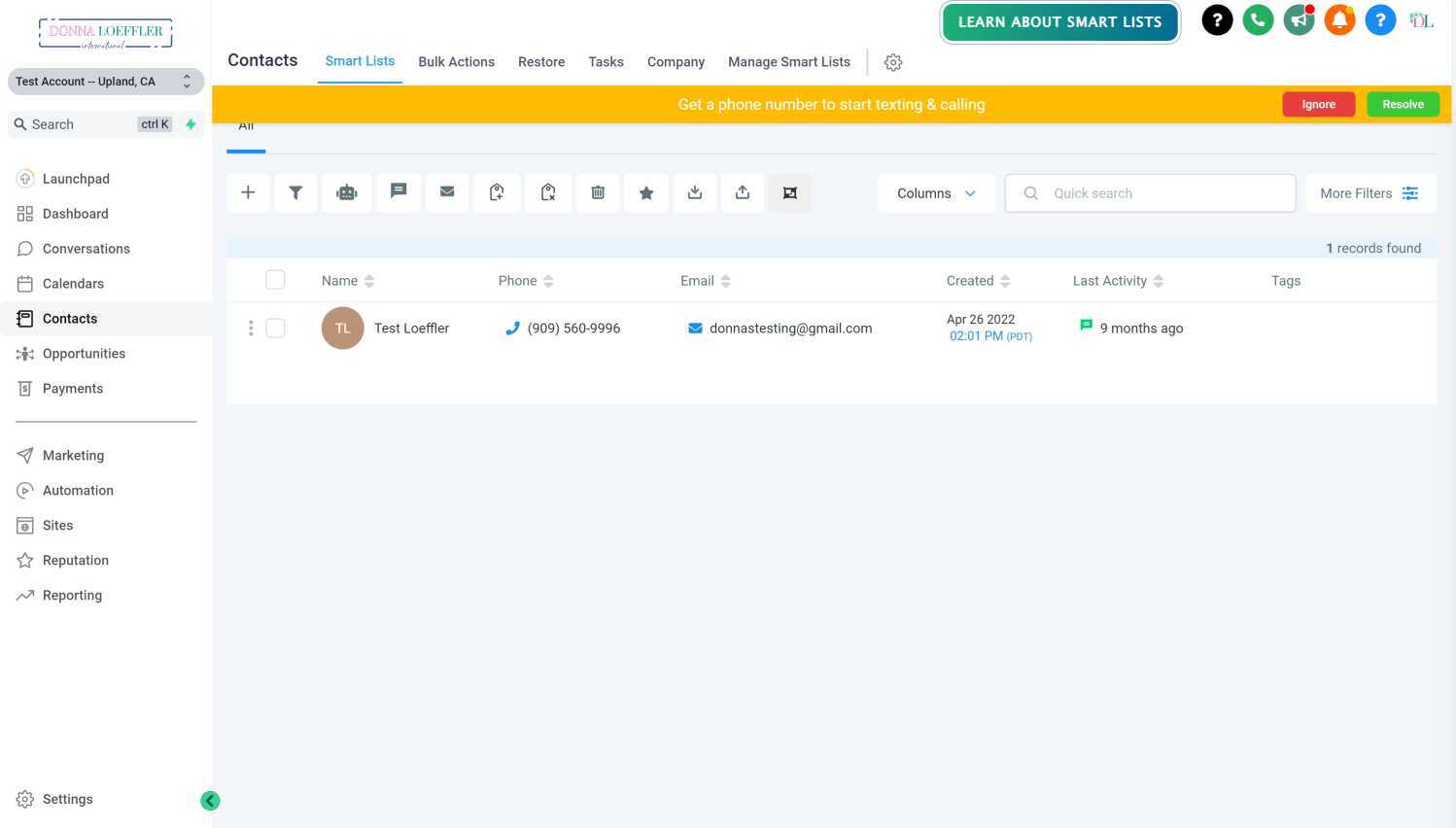Expand More Filters options
Image resolution: width=1456 pixels, height=828 pixels.
1369,192
